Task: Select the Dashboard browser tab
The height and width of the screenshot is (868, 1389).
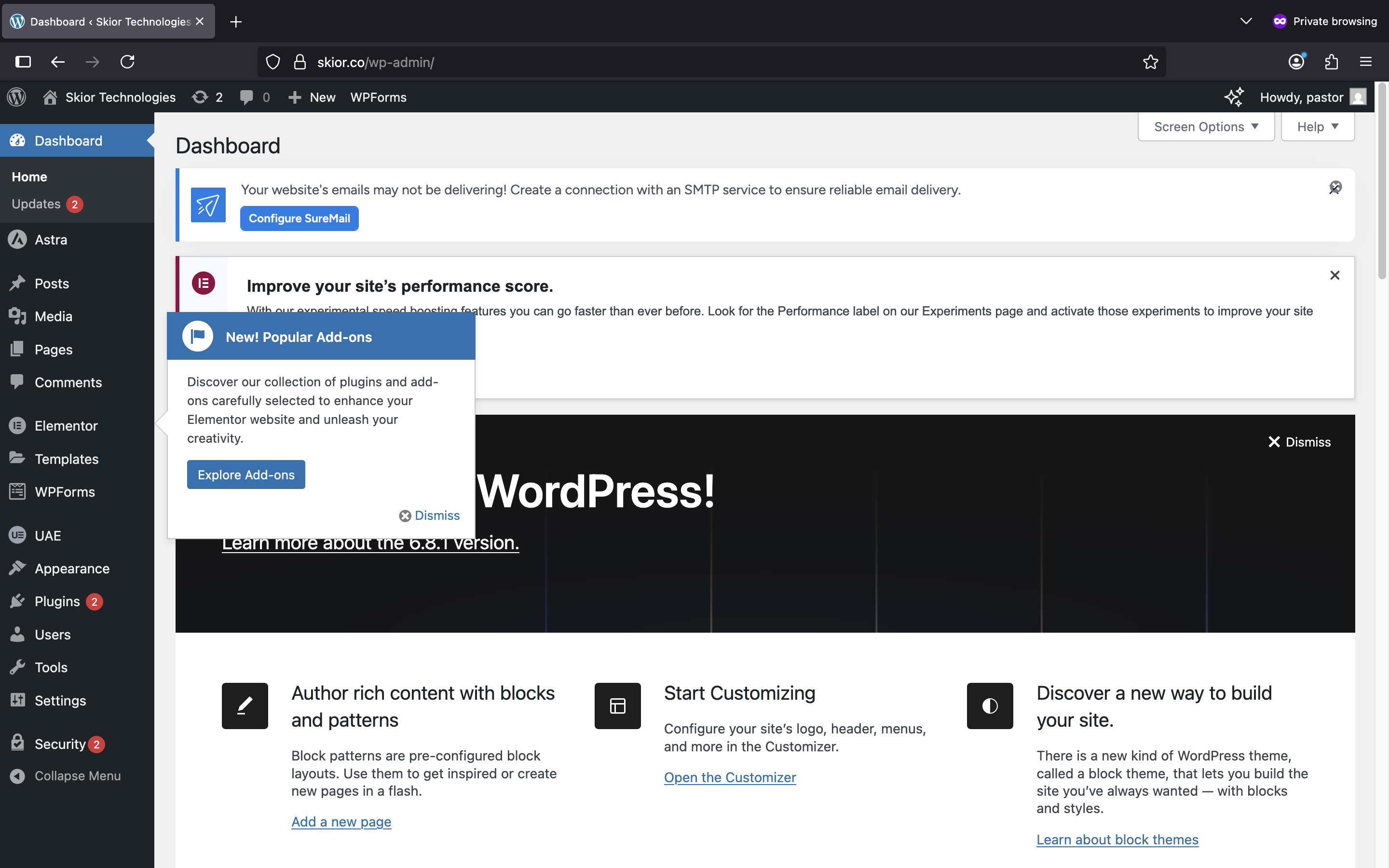Action: pos(109,21)
